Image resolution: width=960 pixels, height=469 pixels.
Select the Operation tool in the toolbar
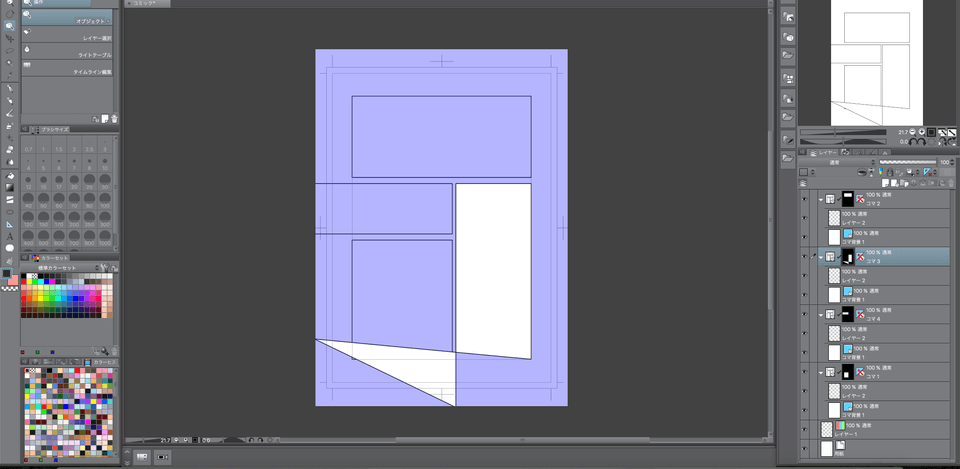9,25
